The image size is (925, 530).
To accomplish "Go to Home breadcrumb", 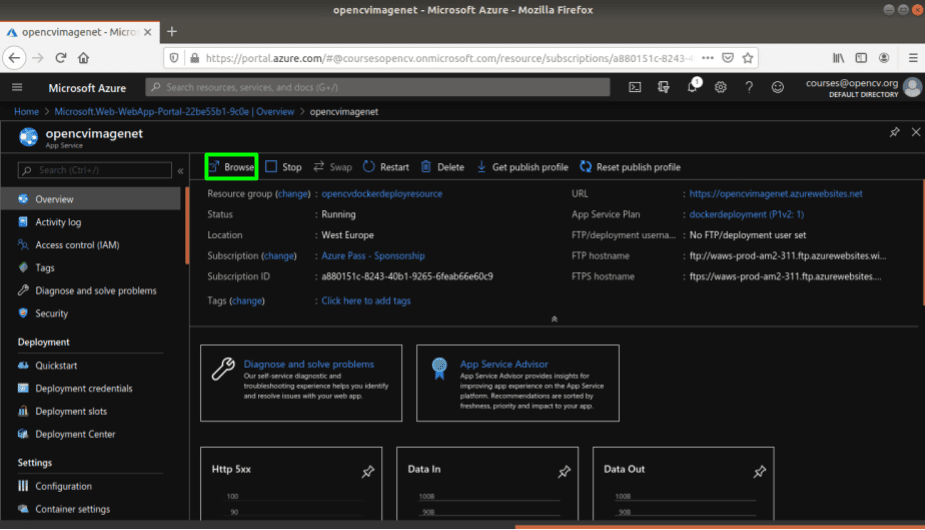I will pyautogui.click(x=26, y=112).
